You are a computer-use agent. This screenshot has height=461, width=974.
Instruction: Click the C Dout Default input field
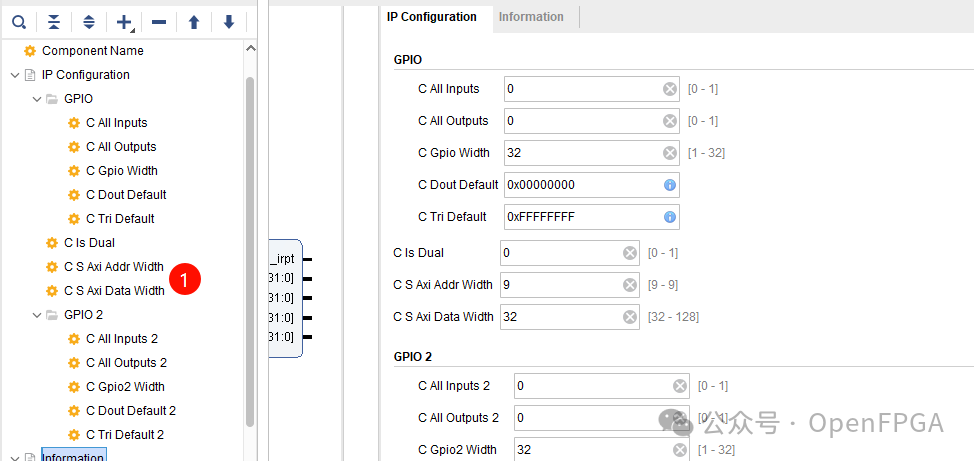(x=591, y=185)
